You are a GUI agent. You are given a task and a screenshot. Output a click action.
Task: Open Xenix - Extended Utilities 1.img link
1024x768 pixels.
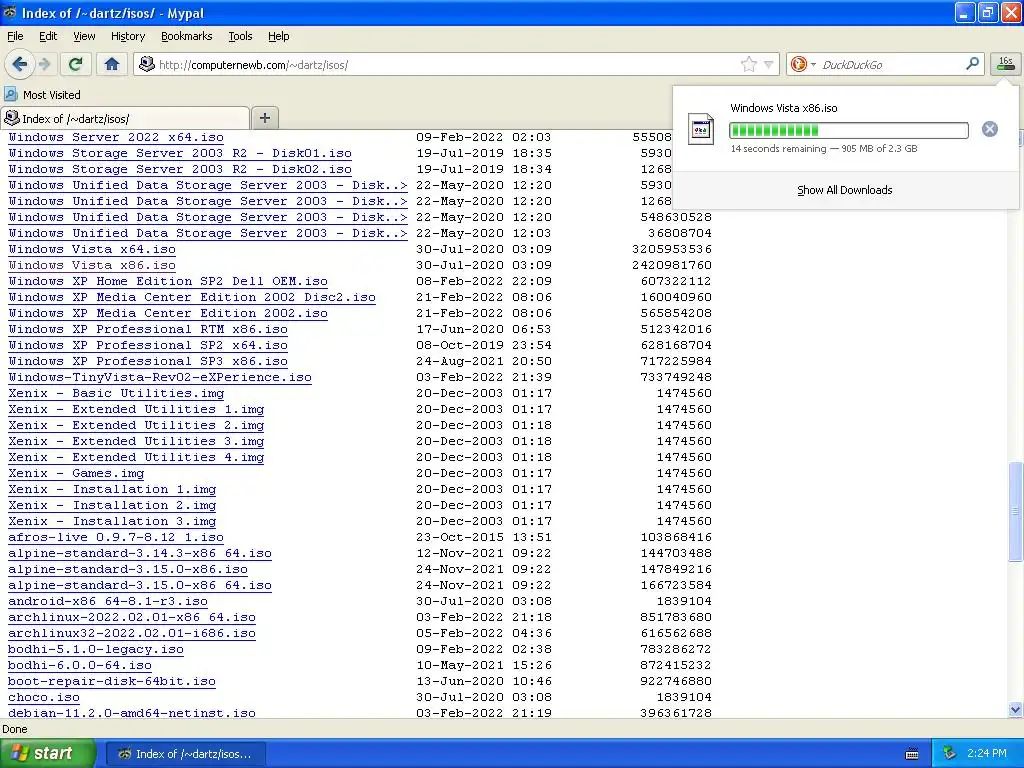(136, 409)
